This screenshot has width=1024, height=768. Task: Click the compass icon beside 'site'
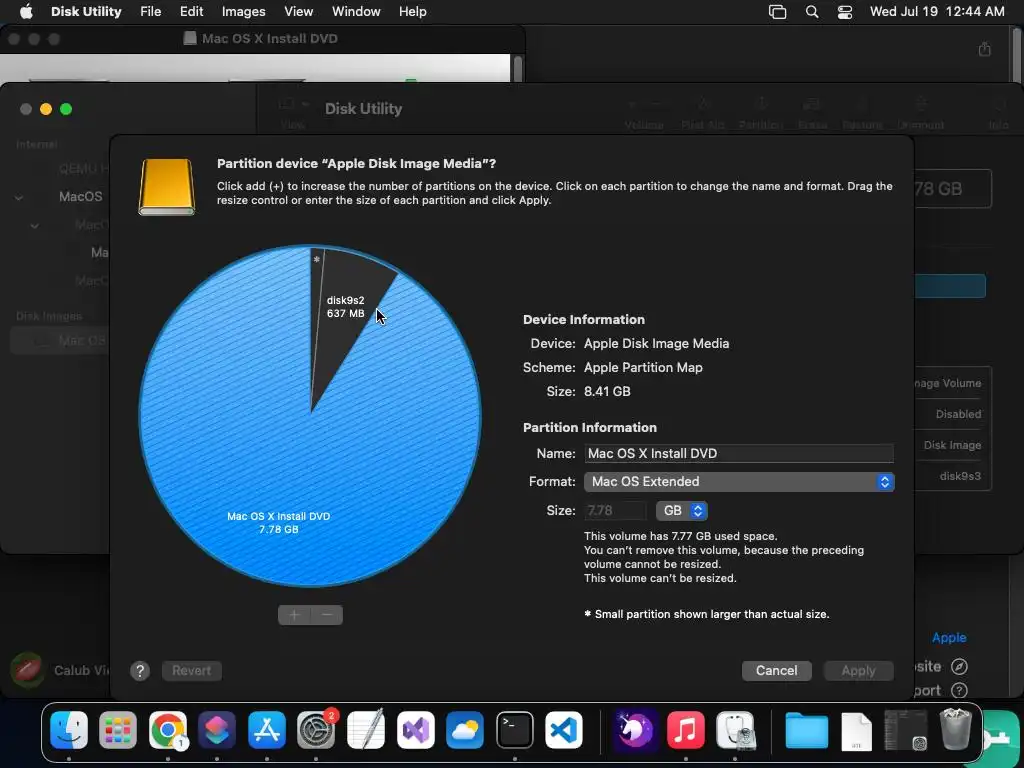click(959, 667)
